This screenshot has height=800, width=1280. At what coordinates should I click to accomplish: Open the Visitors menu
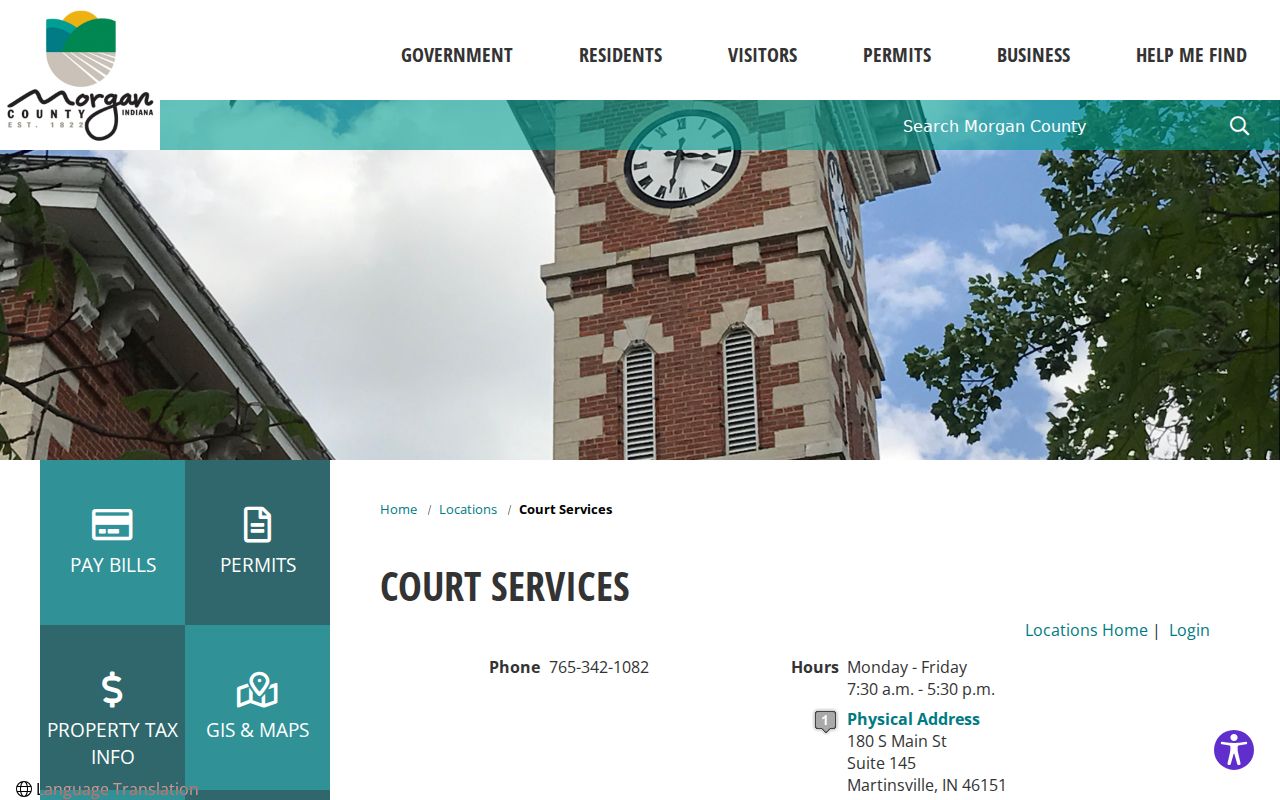tap(762, 56)
